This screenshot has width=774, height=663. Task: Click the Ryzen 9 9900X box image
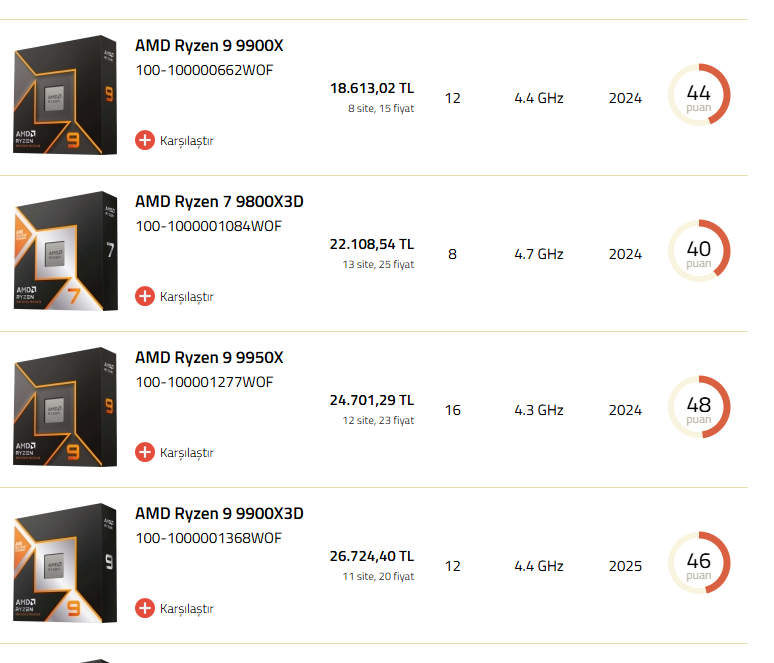65,95
